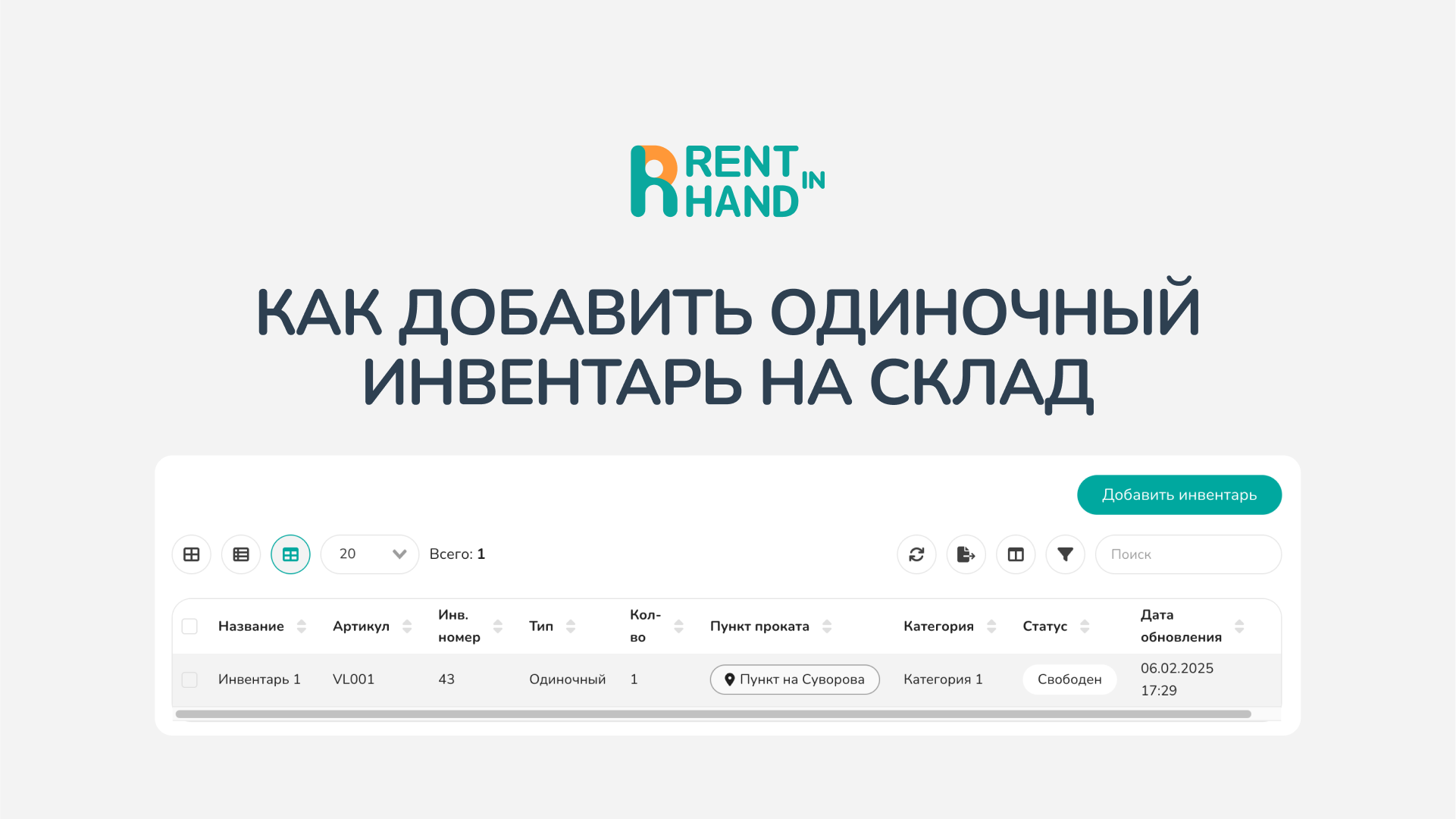This screenshot has width=1456, height=819.
Task: Click the Категория 1 cell
Action: (x=943, y=679)
